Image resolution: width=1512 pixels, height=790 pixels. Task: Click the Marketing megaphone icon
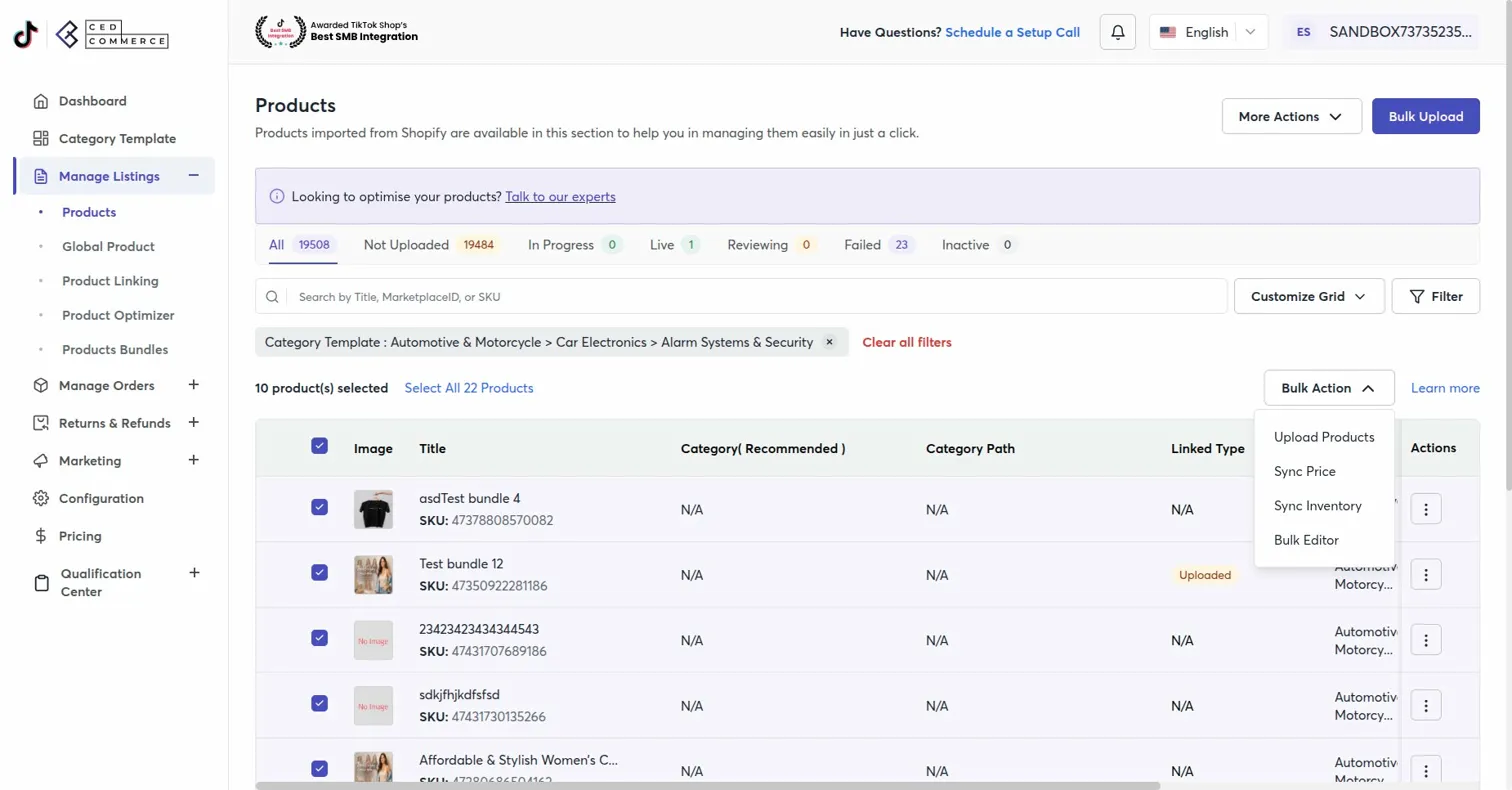(x=41, y=461)
